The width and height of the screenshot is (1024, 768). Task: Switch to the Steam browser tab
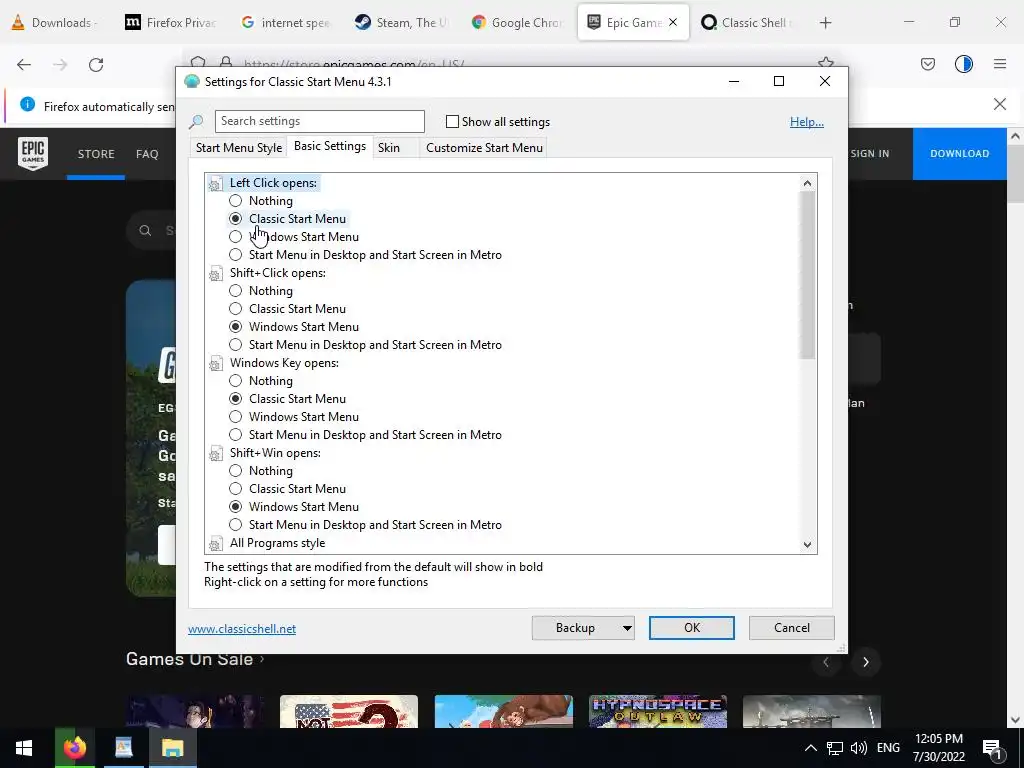(400, 23)
